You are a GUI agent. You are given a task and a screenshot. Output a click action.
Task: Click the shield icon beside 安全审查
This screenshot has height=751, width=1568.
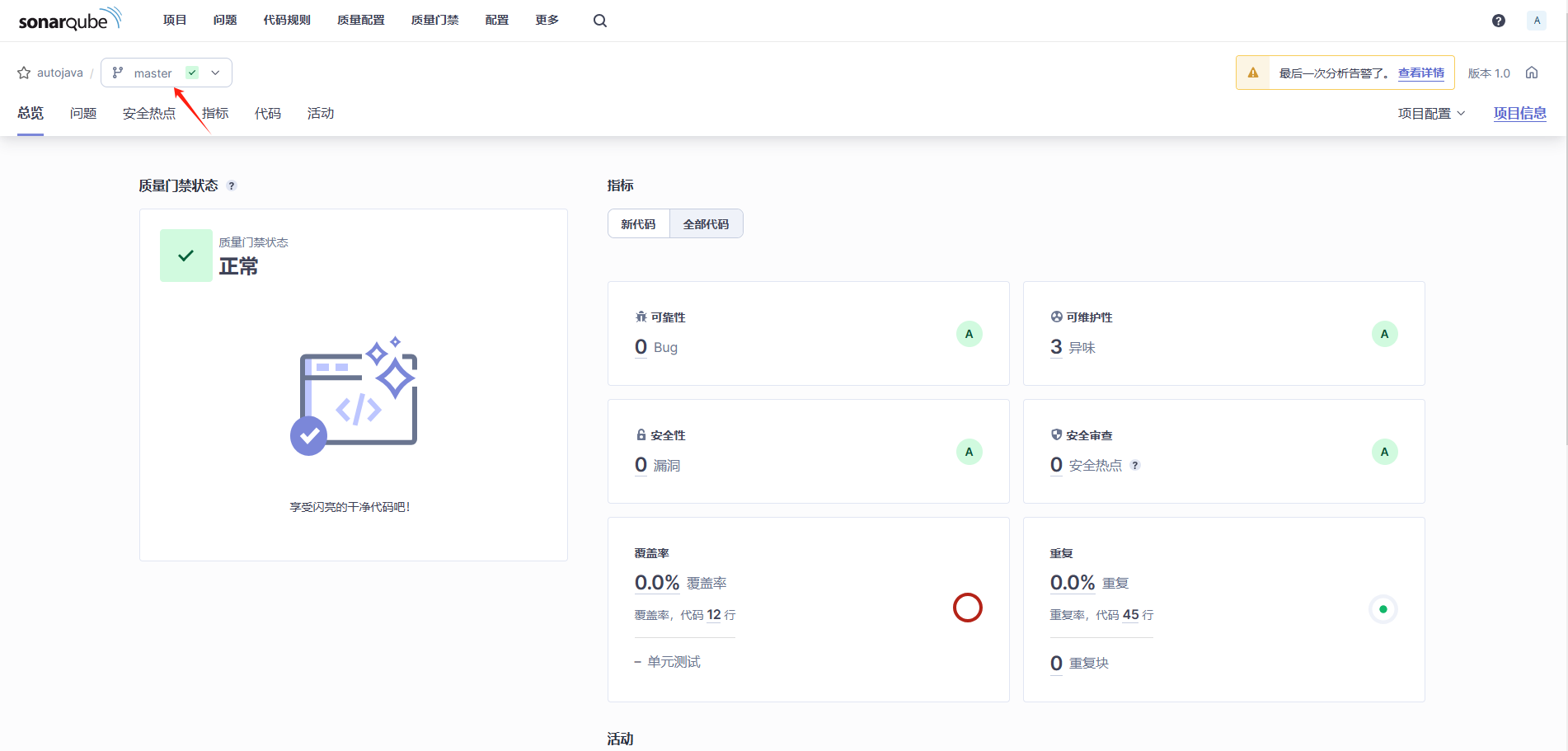pyautogui.click(x=1057, y=434)
